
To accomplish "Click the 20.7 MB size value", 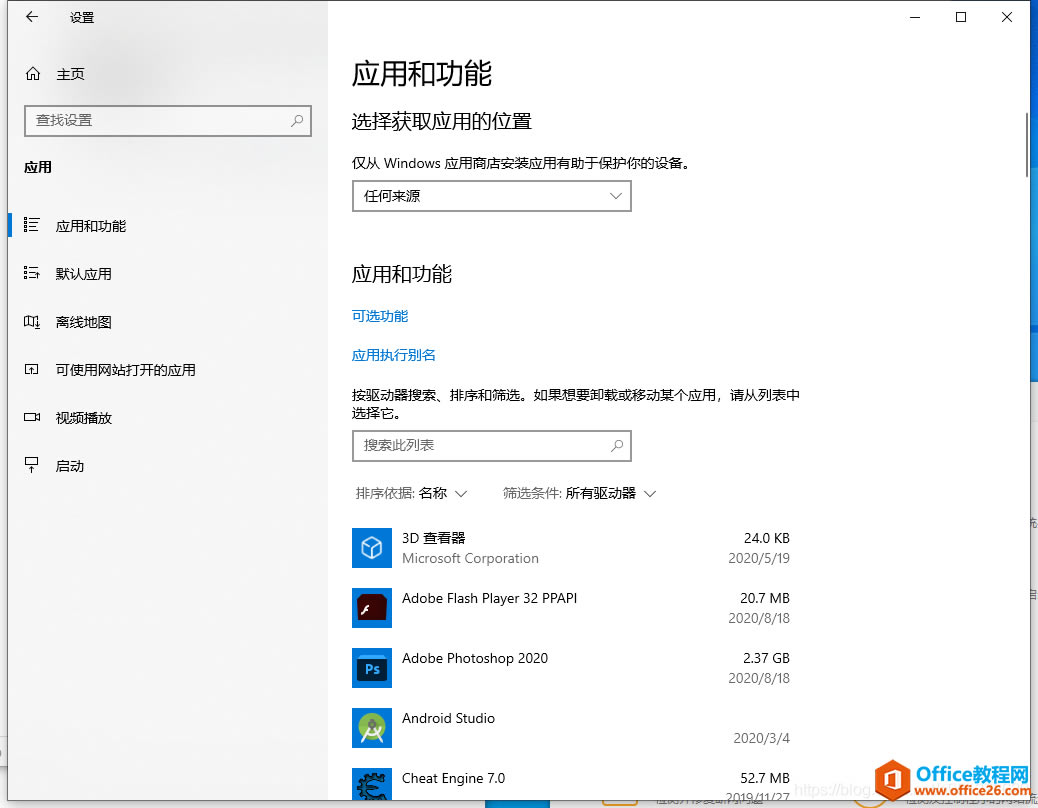I will (765, 598).
